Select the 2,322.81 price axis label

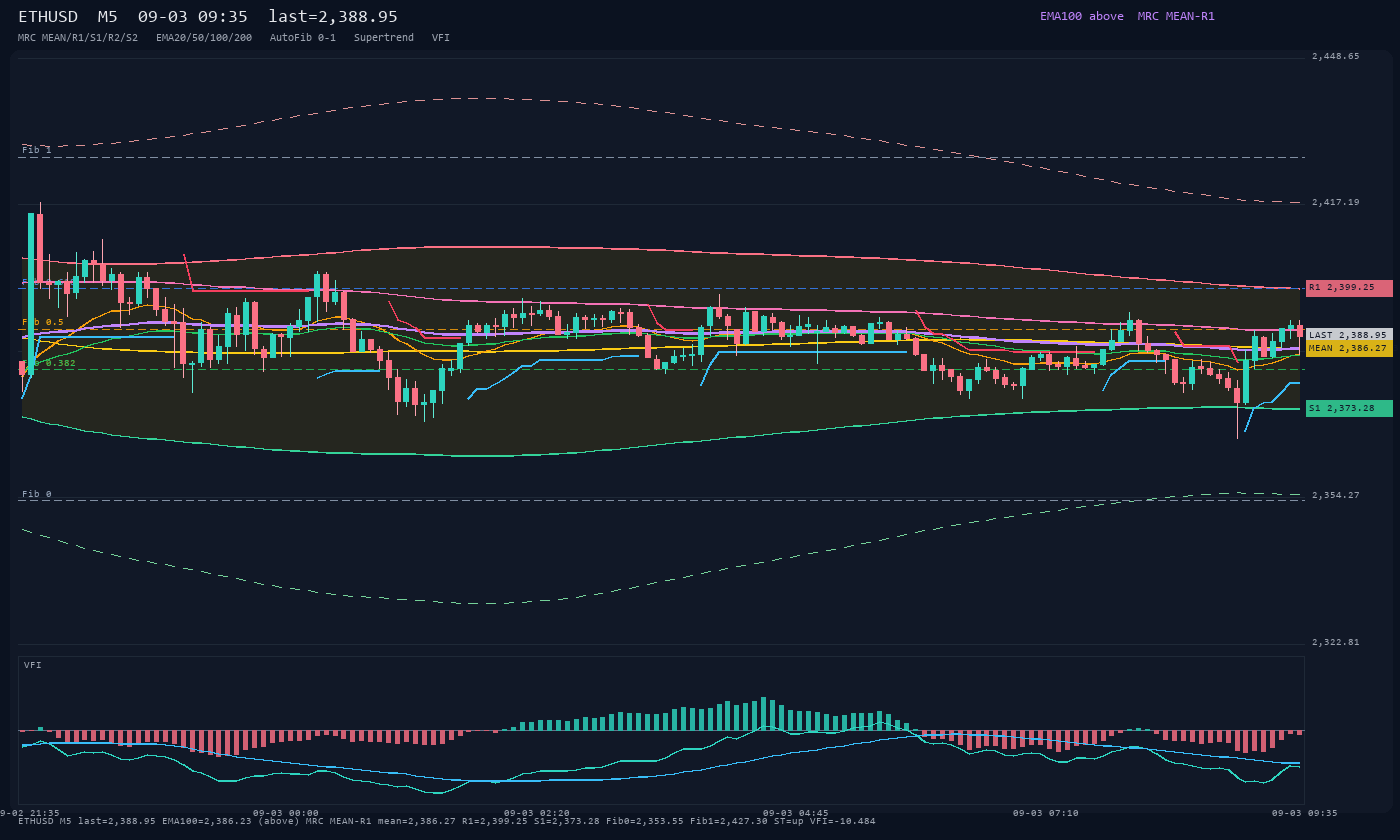[x=1336, y=642]
